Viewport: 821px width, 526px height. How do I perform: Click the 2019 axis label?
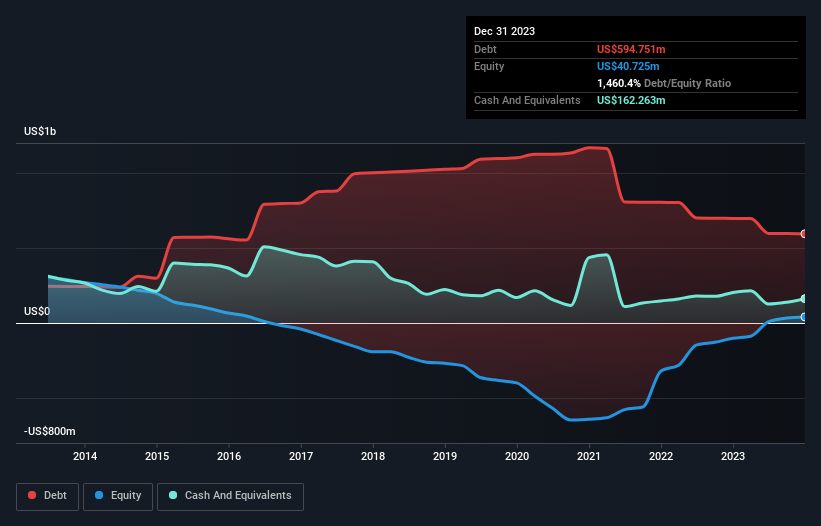[445, 456]
